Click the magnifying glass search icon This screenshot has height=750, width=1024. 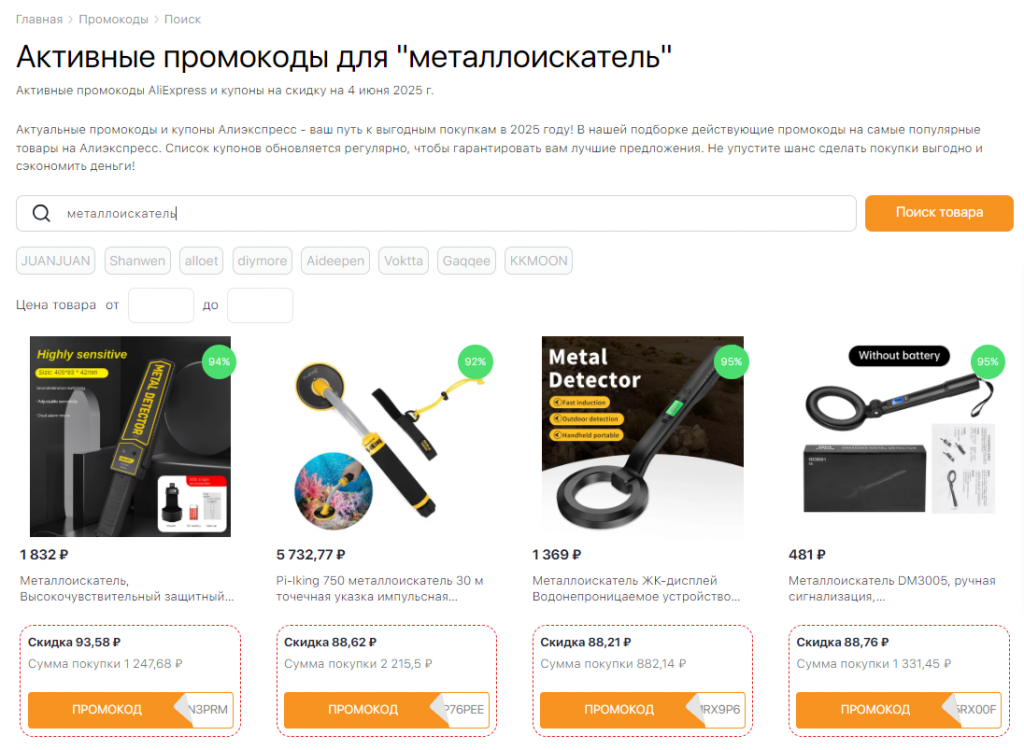[41, 214]
